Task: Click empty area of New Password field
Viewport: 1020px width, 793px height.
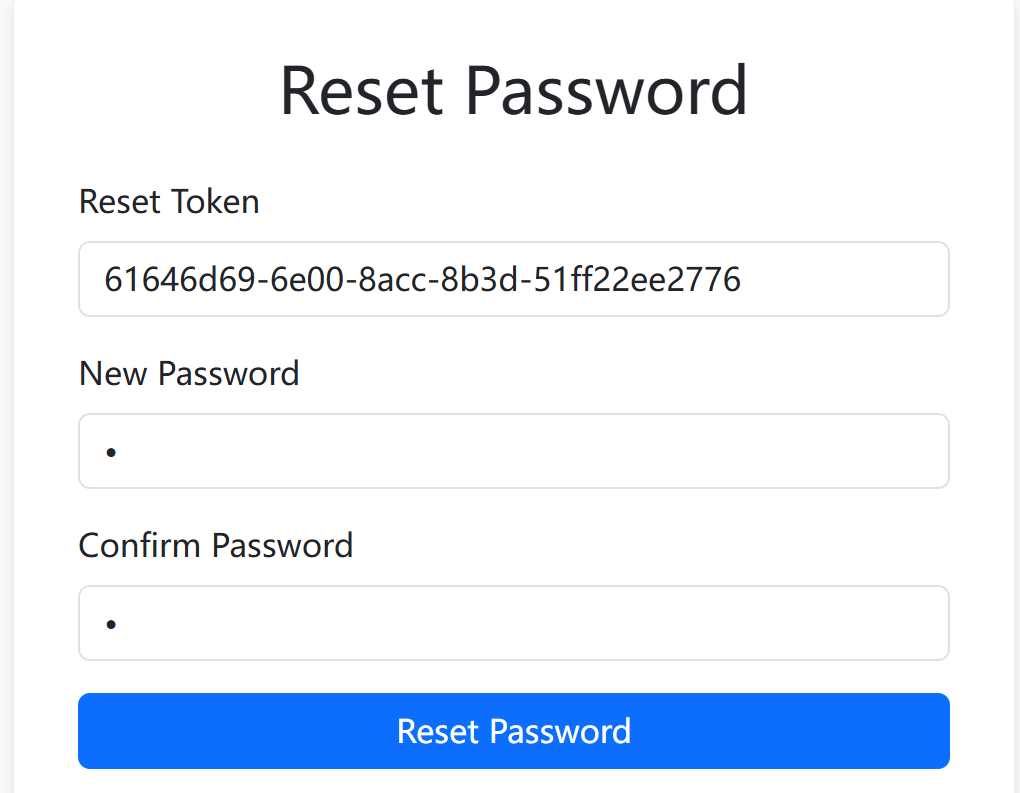Action: point(600,451)
